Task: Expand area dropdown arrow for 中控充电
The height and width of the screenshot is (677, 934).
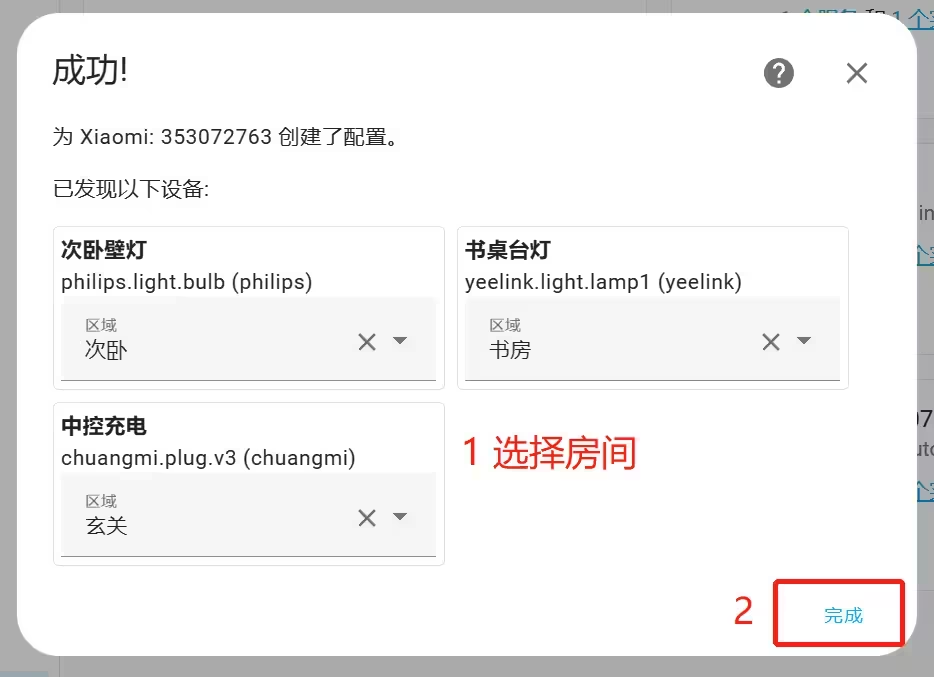Action: coord(400,516)
